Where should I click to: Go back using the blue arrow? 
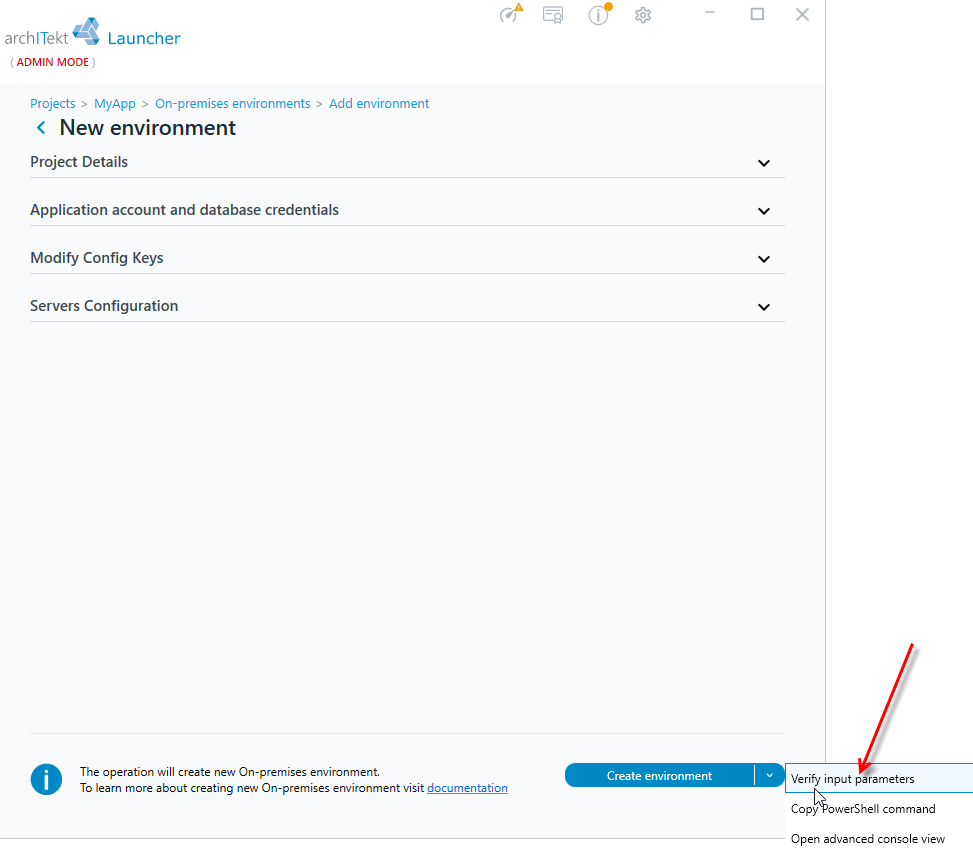tap(41, 128)
